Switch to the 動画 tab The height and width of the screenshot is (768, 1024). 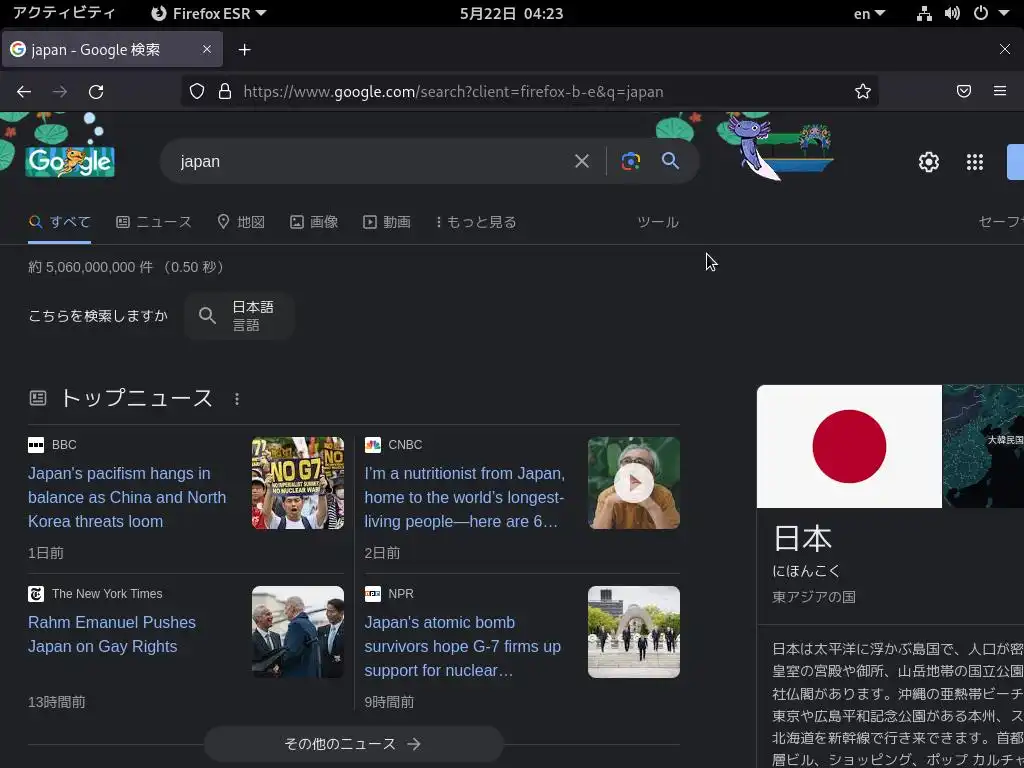click(387, 222)
